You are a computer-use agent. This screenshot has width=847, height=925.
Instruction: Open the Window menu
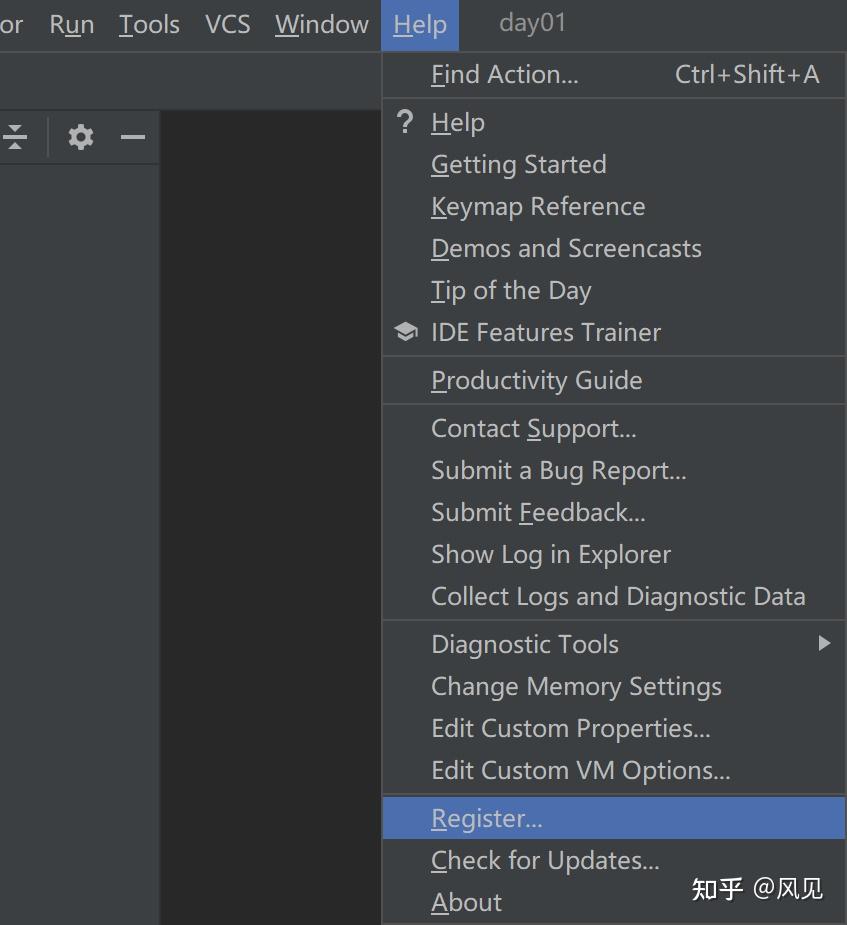[x=321, y=25]
